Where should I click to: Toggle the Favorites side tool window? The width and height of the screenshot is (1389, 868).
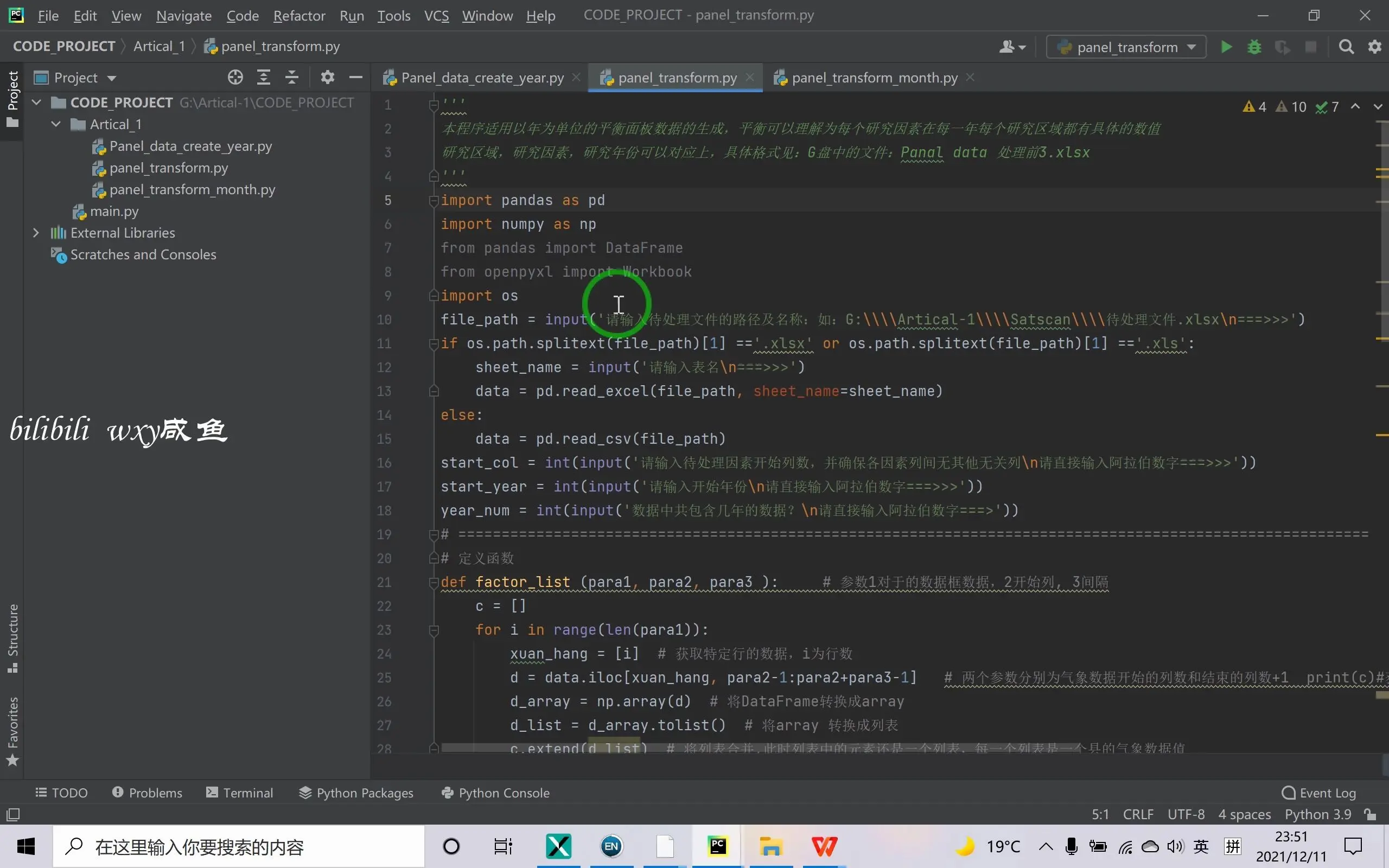coord(12,731)
